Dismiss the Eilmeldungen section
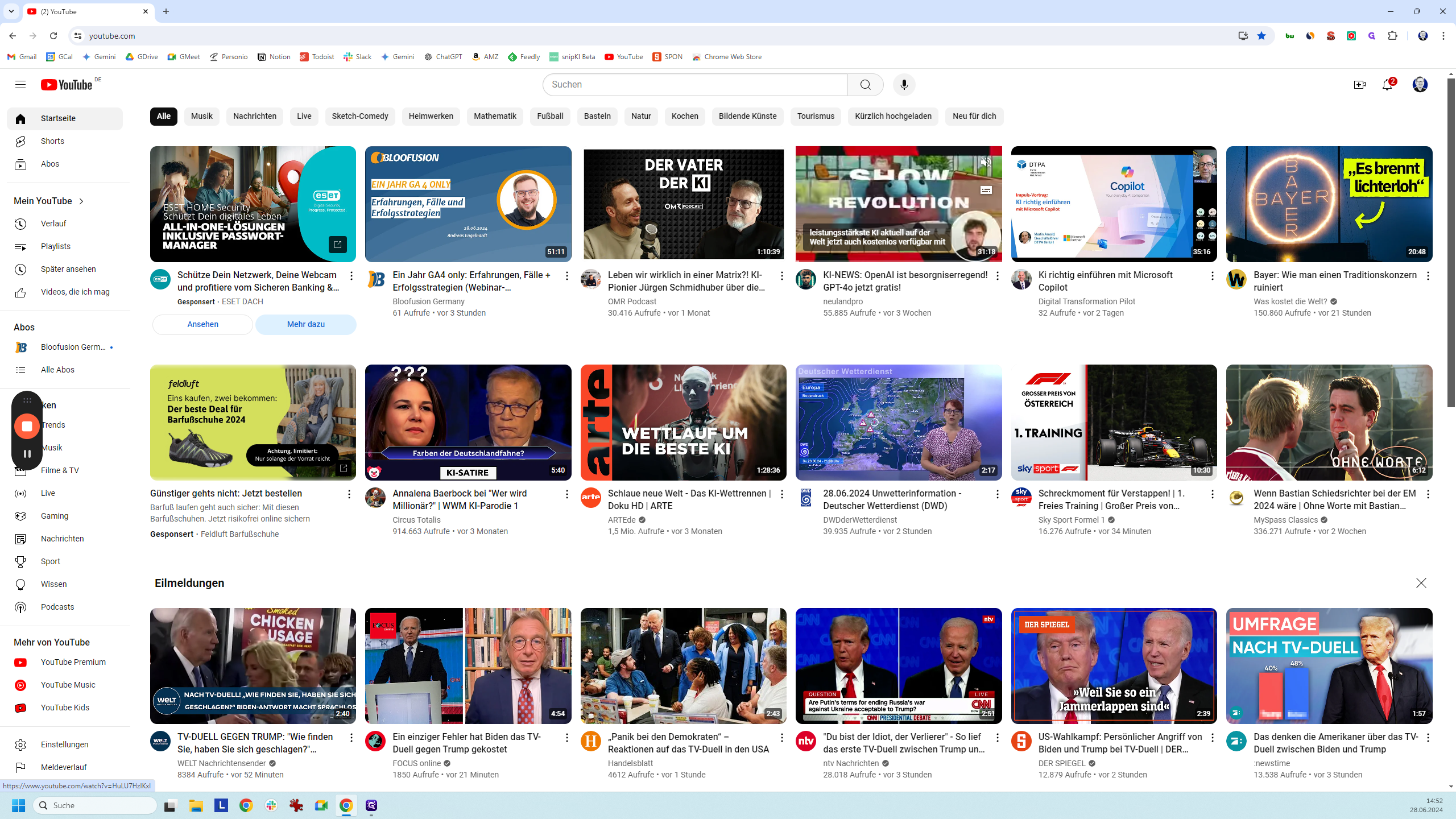The image size is (1456, 819). coord(1421,583)
